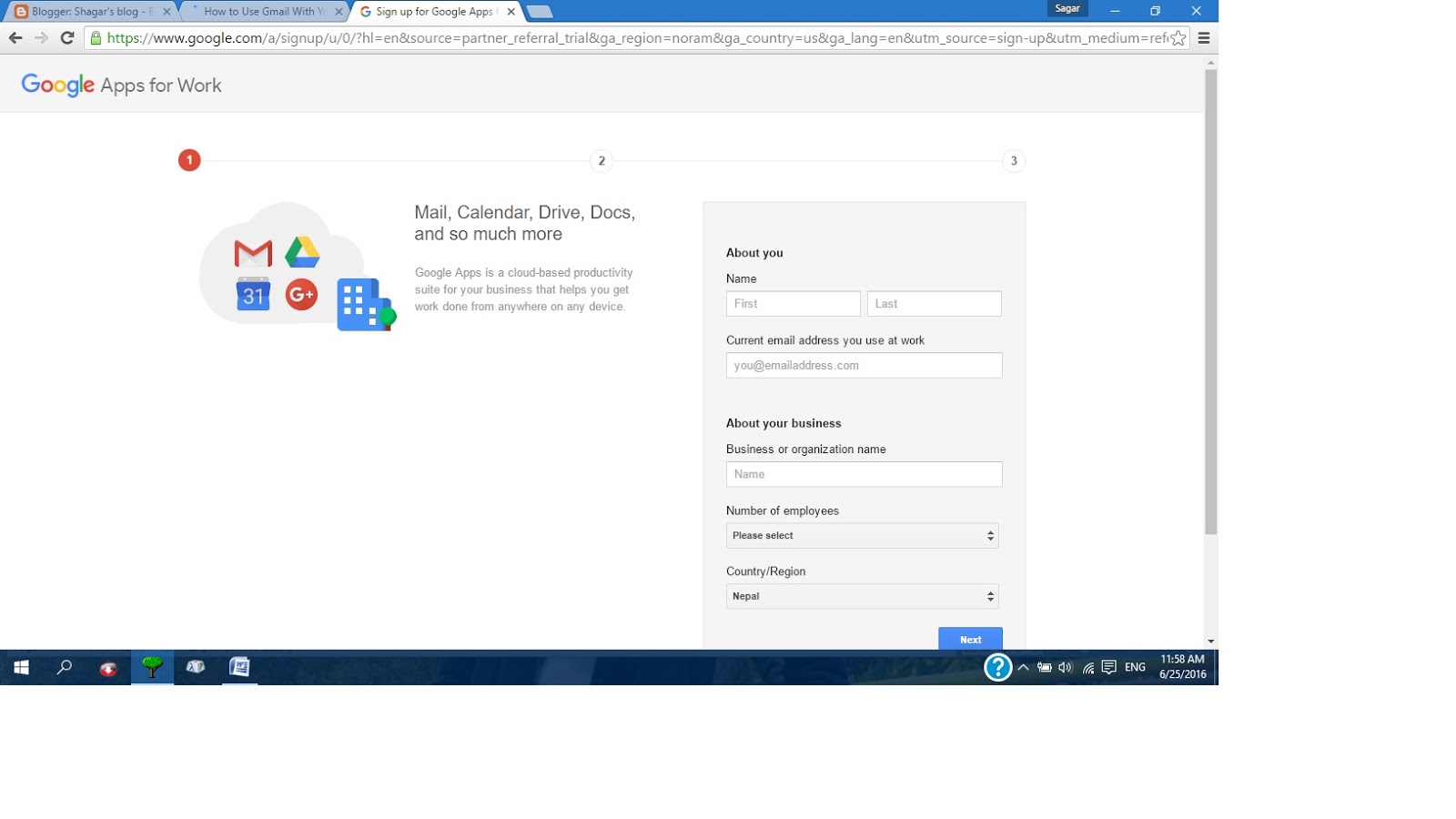This screenshot has width=1456, height=819.
Task: Open the Country/Region dropdown showing Nepal
Action: [x=862, y=596]
